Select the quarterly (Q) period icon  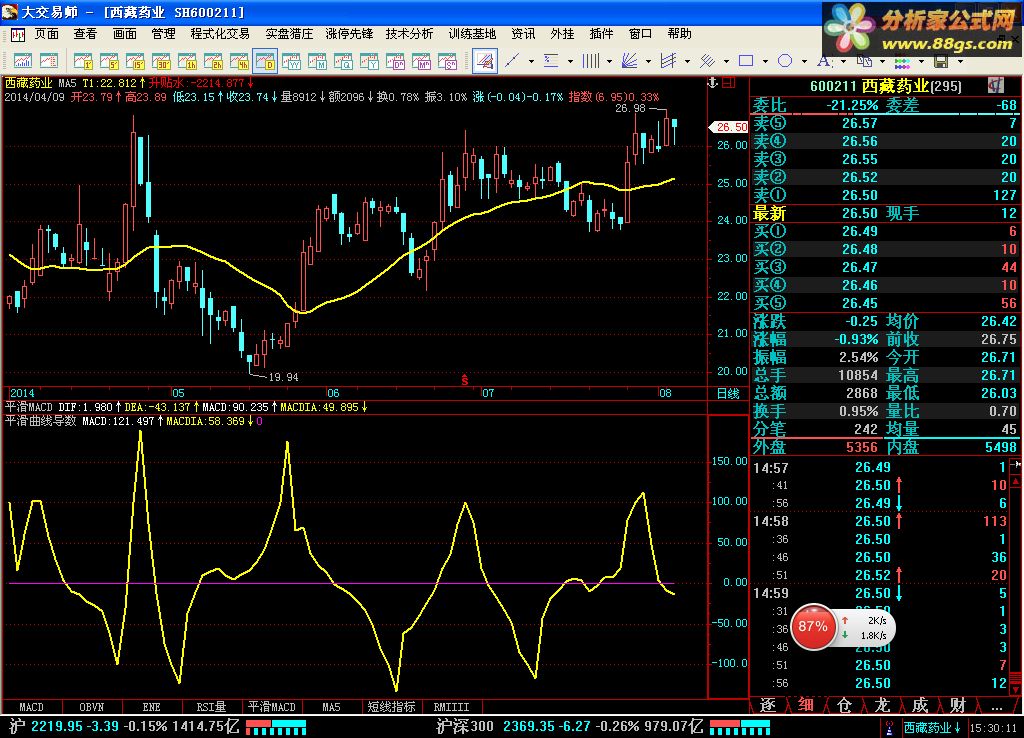click(344, 61)
